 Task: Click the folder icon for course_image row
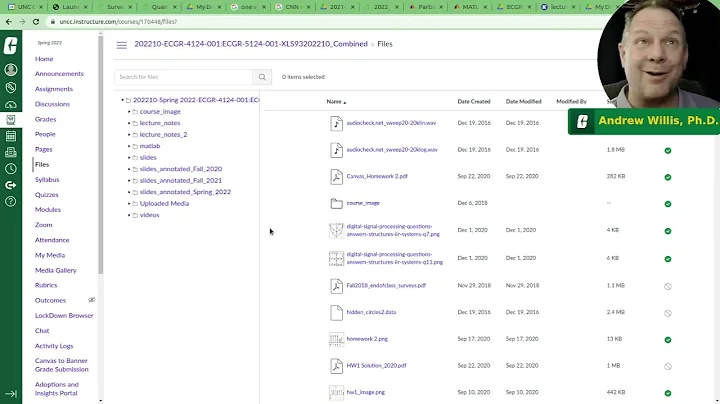(337, 203)
